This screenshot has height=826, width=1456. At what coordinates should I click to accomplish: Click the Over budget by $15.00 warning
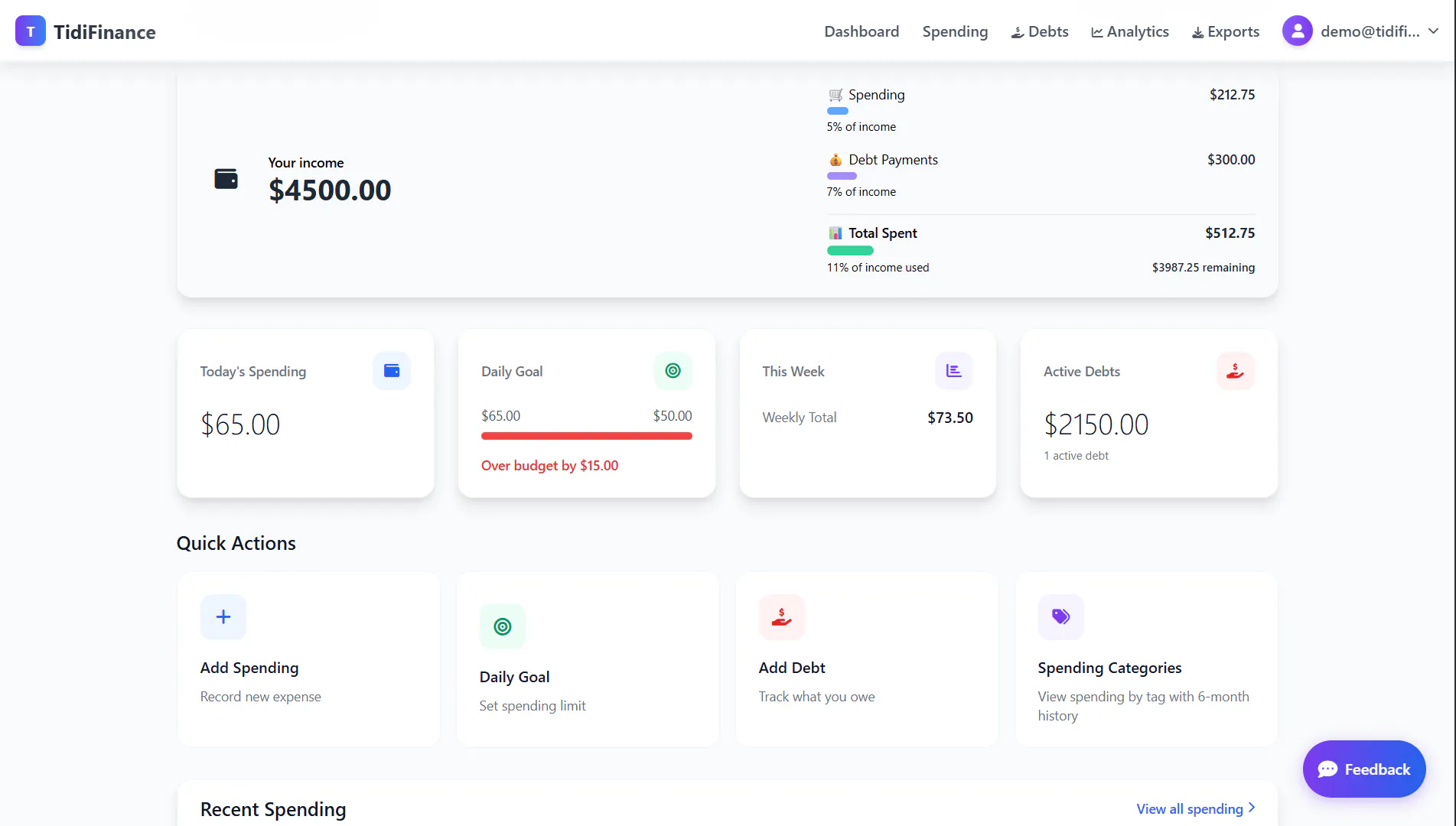(549, 466)
